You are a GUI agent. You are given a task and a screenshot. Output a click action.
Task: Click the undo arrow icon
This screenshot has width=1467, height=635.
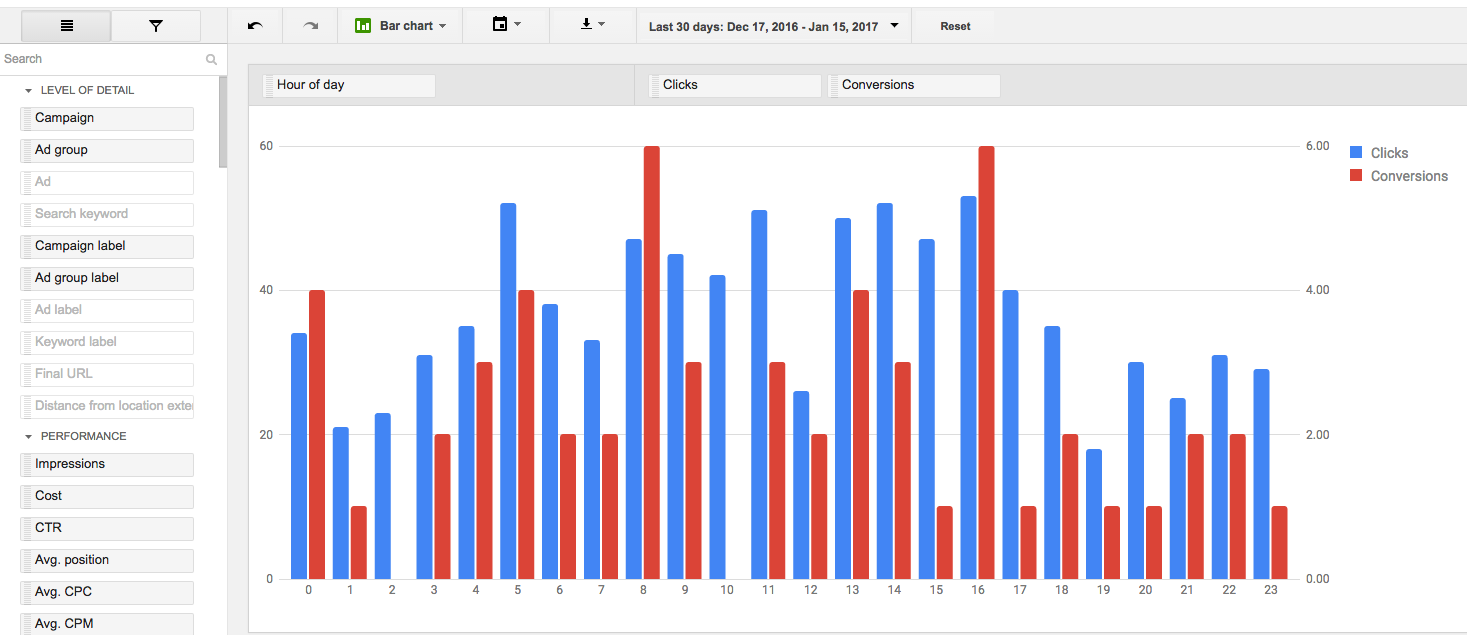255,26
